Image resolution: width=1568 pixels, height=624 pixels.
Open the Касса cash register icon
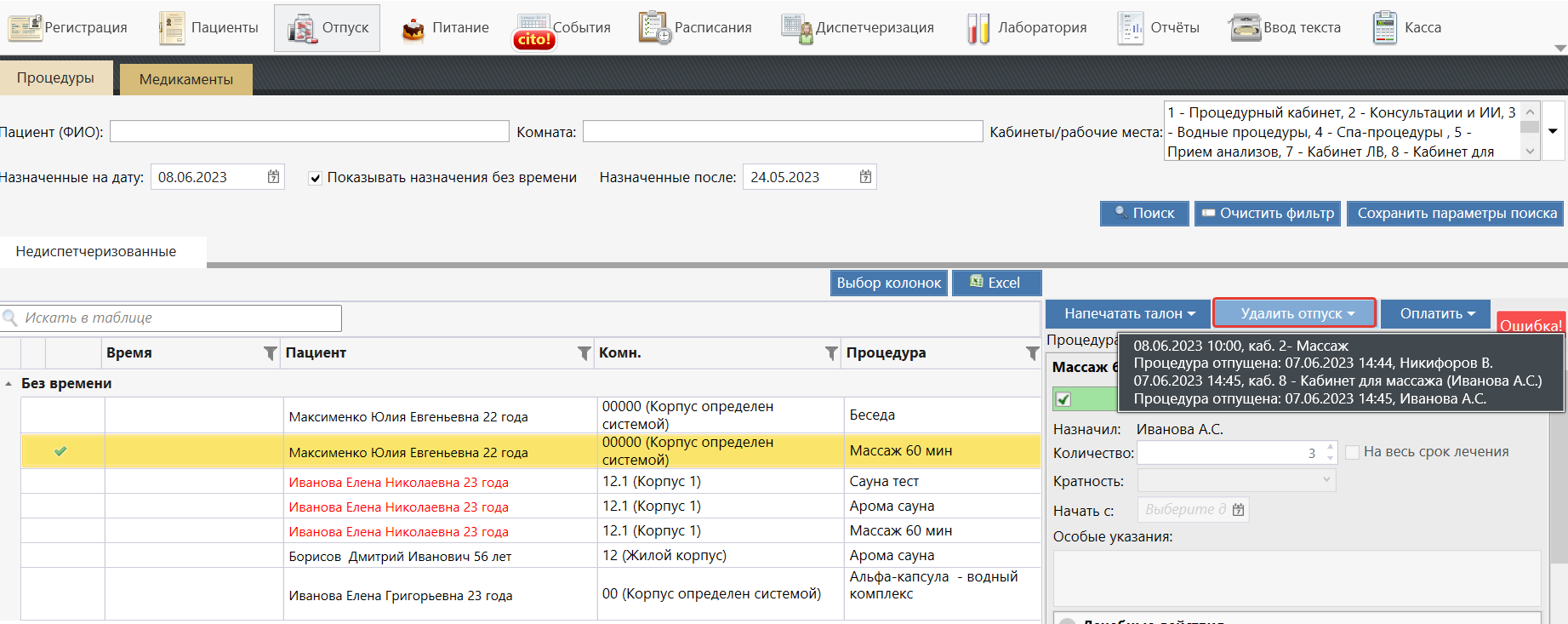(x=1384, y=28)
